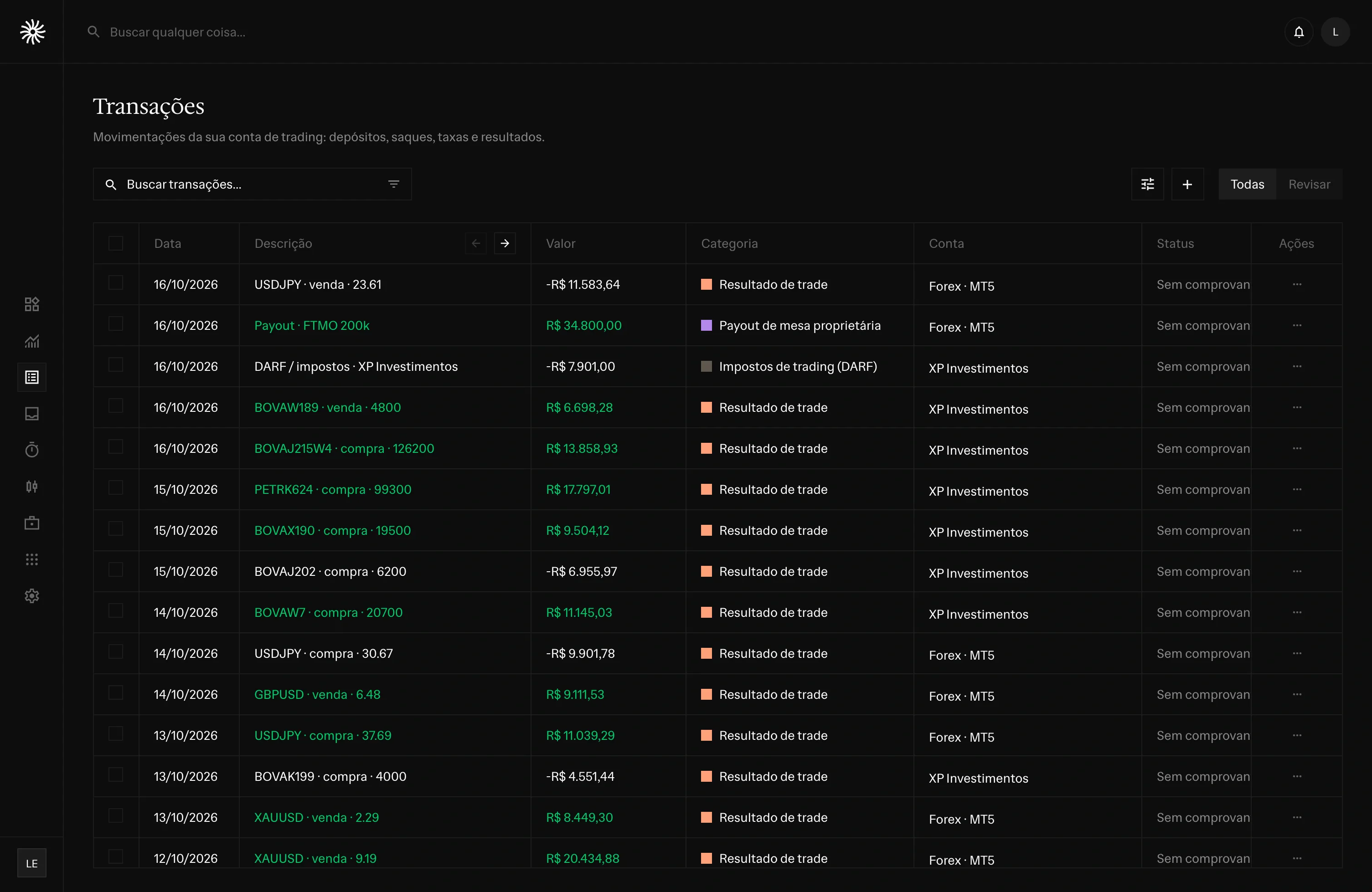Click the gray Impostos de trading swatch
Screen dimensions: 1372x892
click(x=706, y=366)
